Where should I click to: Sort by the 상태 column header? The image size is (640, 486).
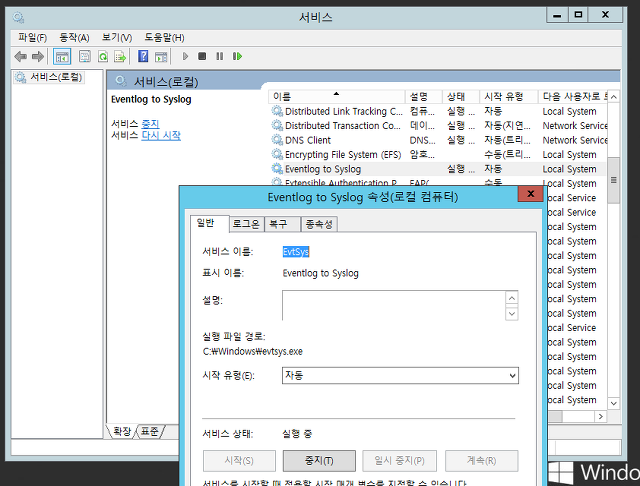tap(461, 97)
